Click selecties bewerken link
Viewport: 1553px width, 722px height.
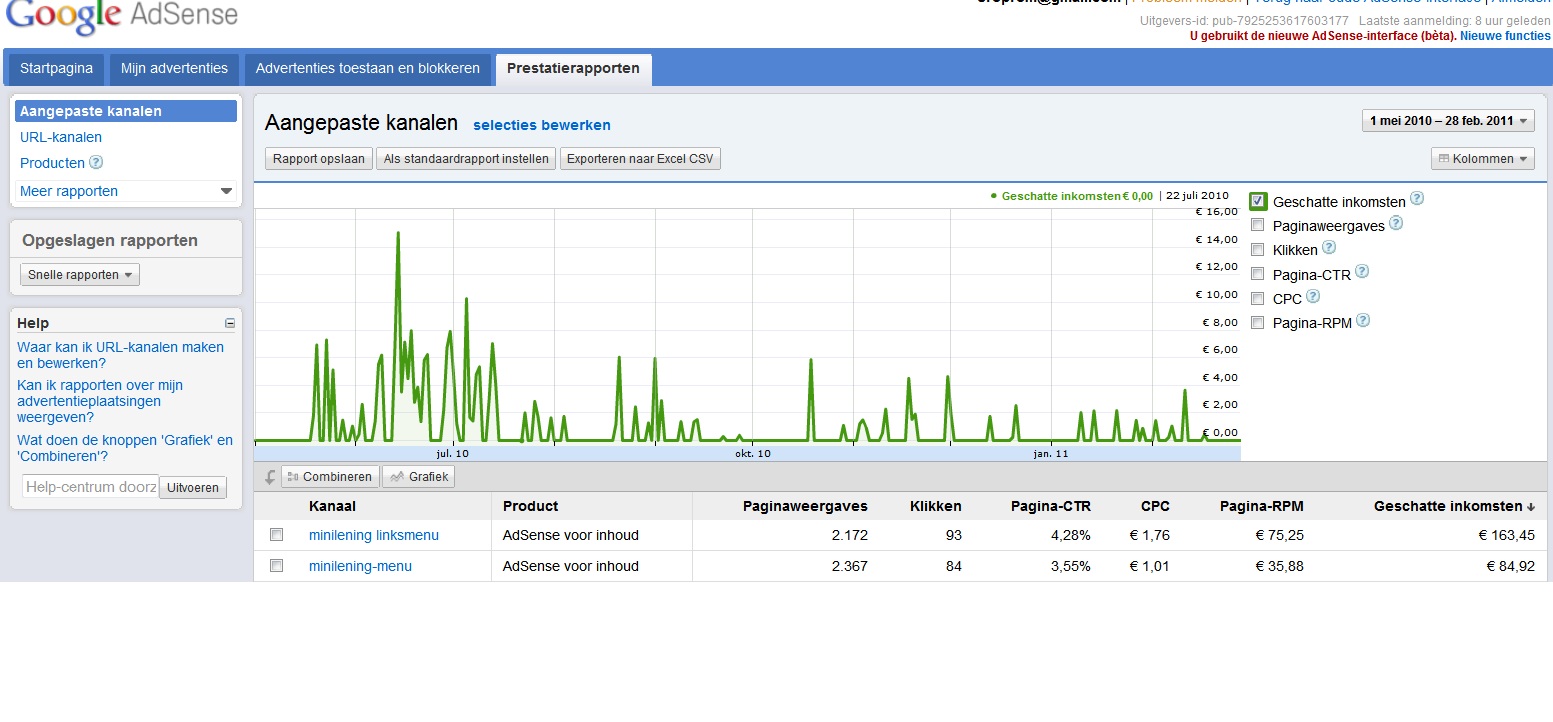tap(542, 125)
